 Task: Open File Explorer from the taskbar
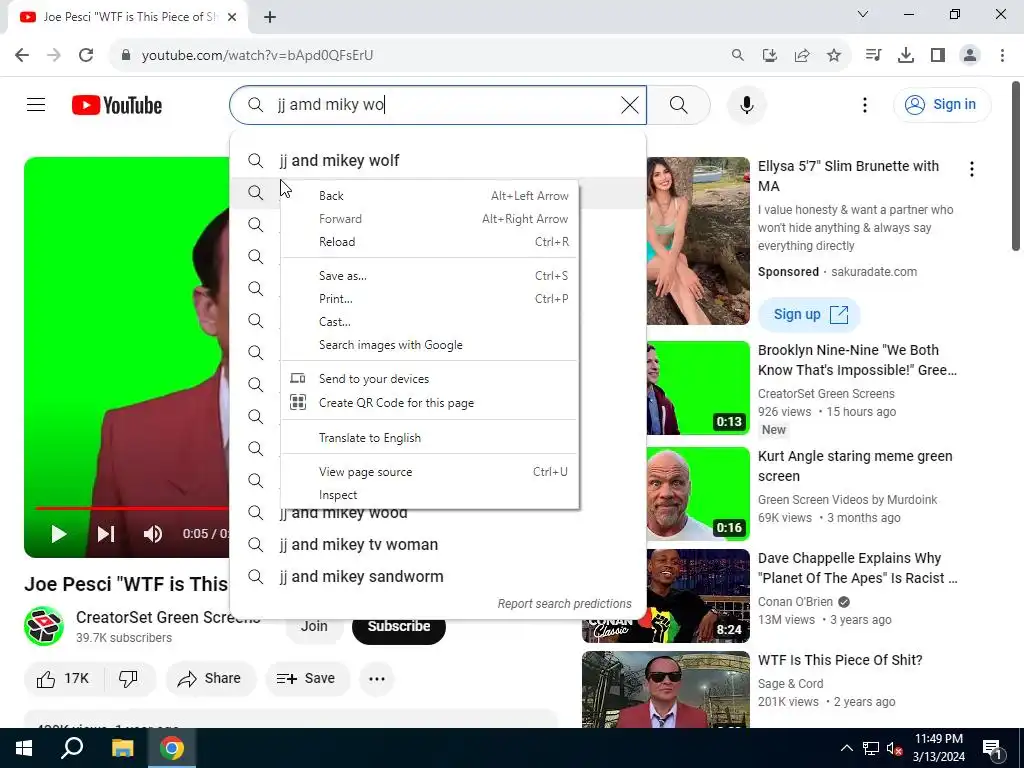[x=122, y=748]
